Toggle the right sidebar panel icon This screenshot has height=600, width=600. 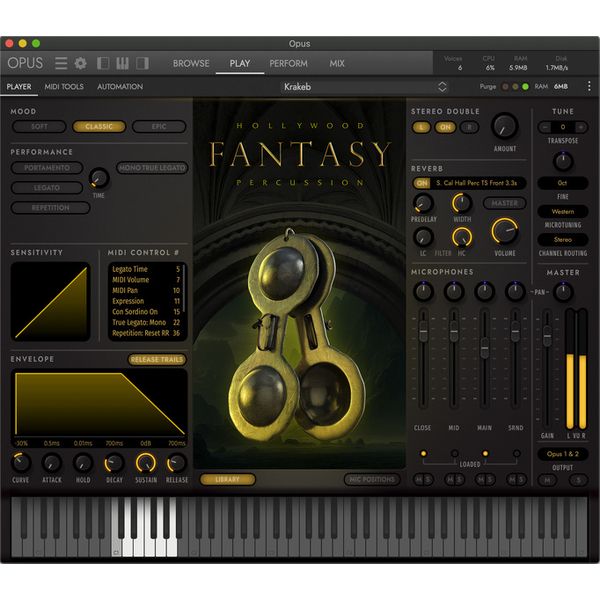(x=142, y=63)
